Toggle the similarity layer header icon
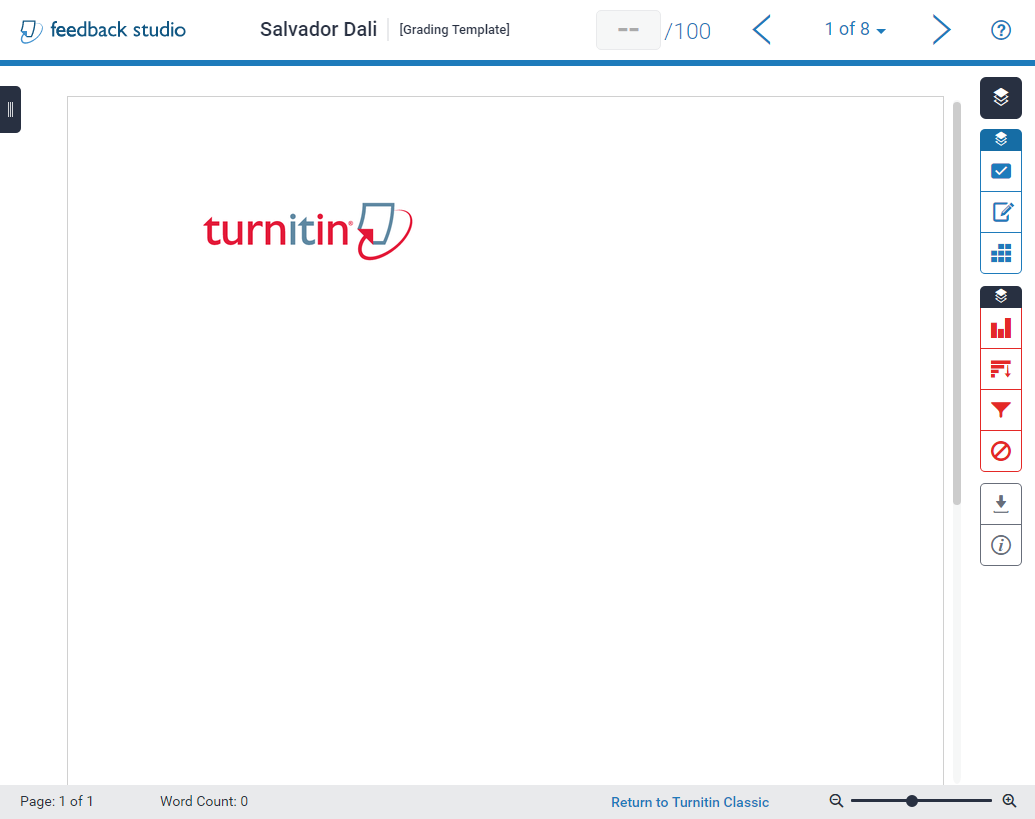Screen dimensions: 1035x819 (x=1001, y=296)
